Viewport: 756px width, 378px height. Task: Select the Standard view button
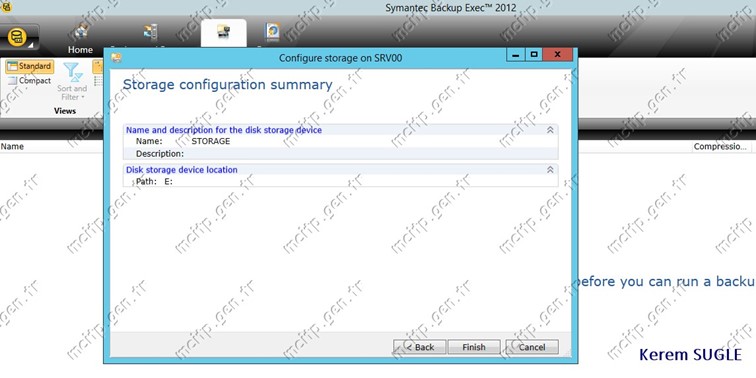(29, 67)
